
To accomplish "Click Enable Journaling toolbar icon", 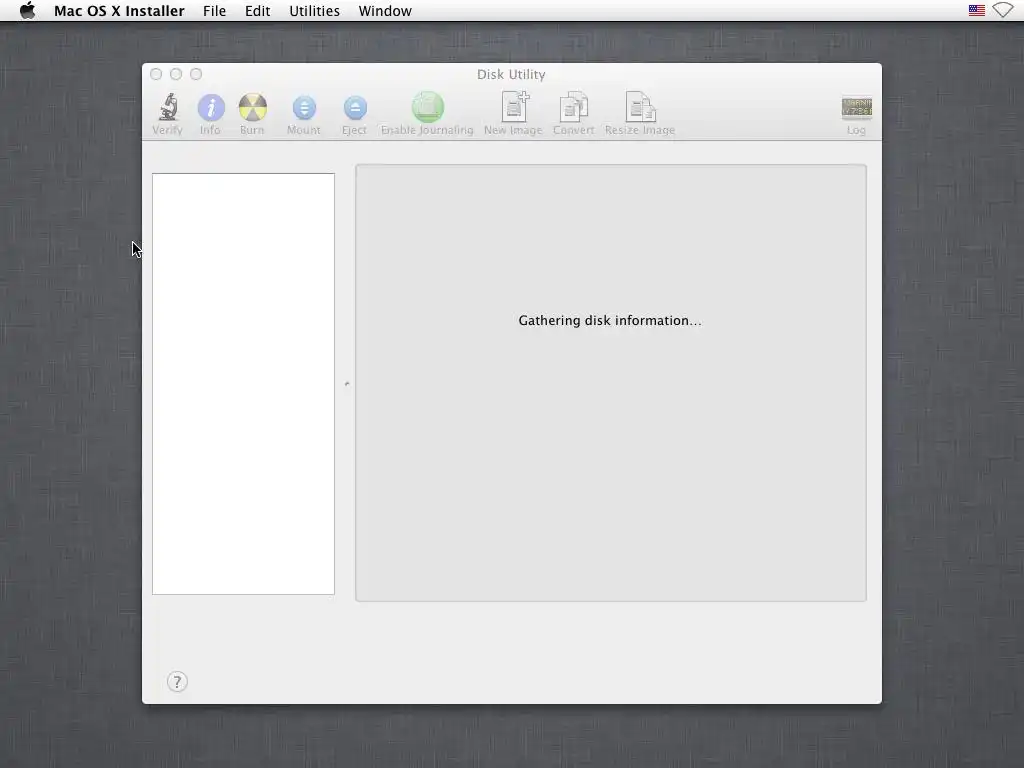I will coord(428,107).
